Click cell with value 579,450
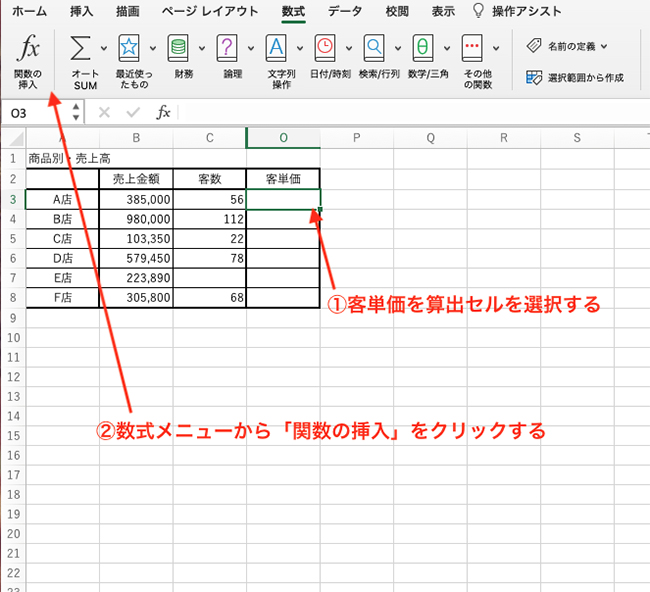The image size is (650, 592). point(136,258)
